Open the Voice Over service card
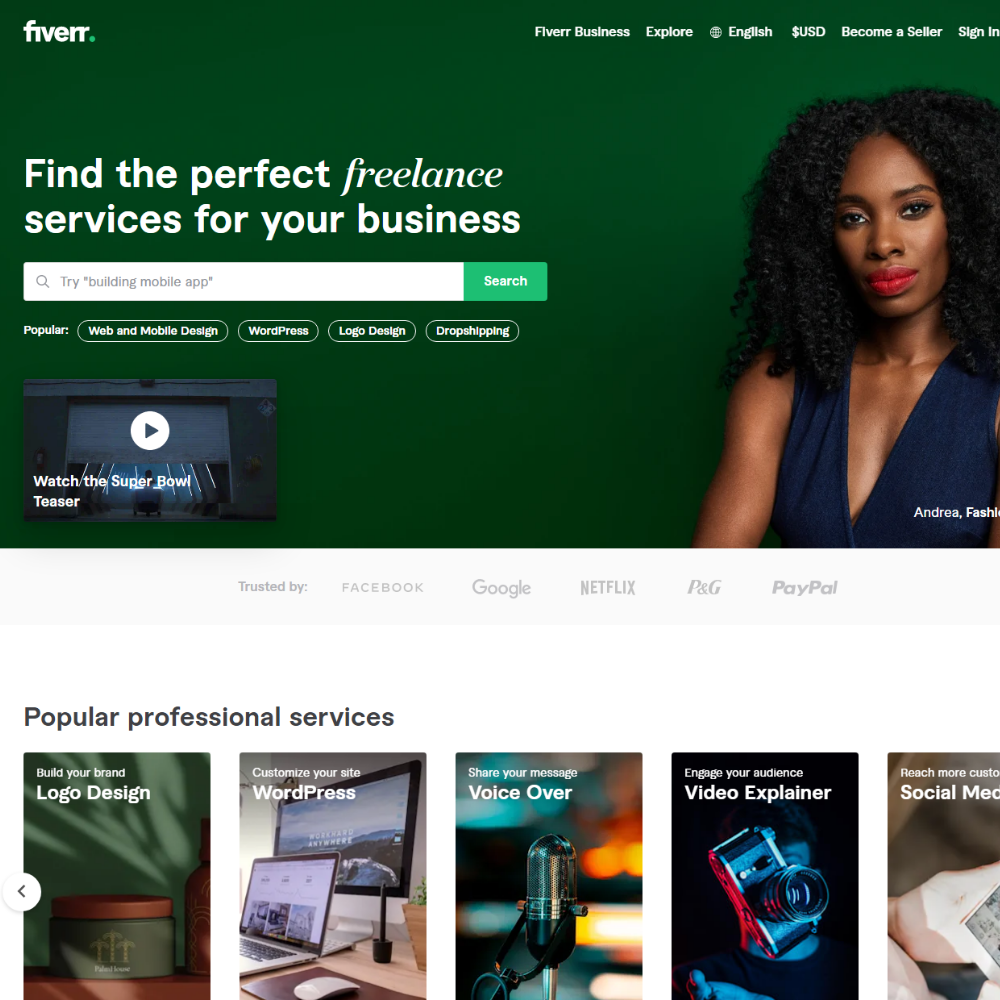The image size is (1000, 1000). coord(549,876)
